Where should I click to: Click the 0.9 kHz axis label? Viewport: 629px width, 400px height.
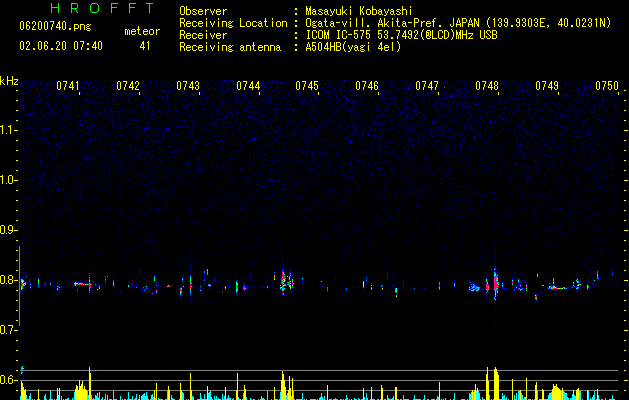8,230
